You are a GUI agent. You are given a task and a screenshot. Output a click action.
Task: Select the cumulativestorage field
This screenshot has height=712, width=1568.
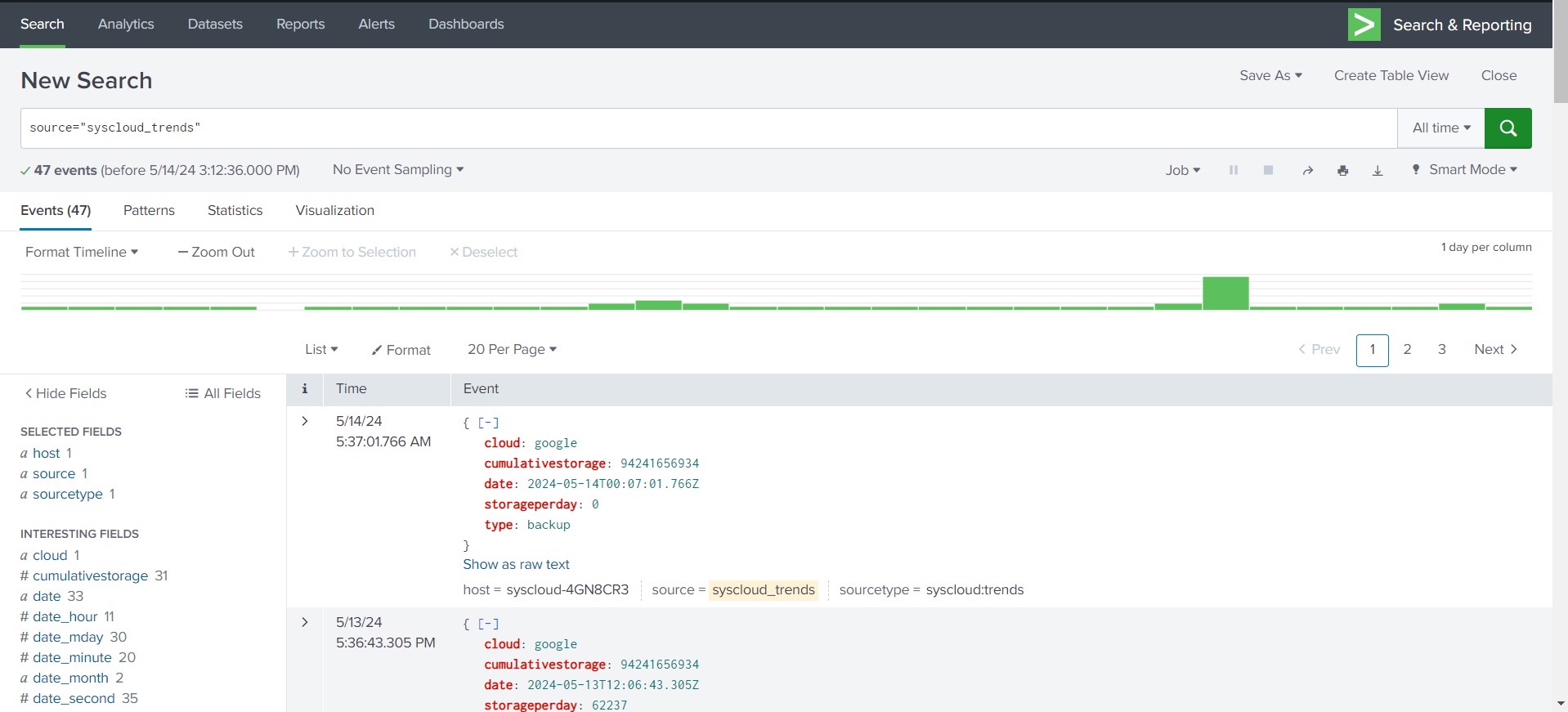tap(90, 575)
